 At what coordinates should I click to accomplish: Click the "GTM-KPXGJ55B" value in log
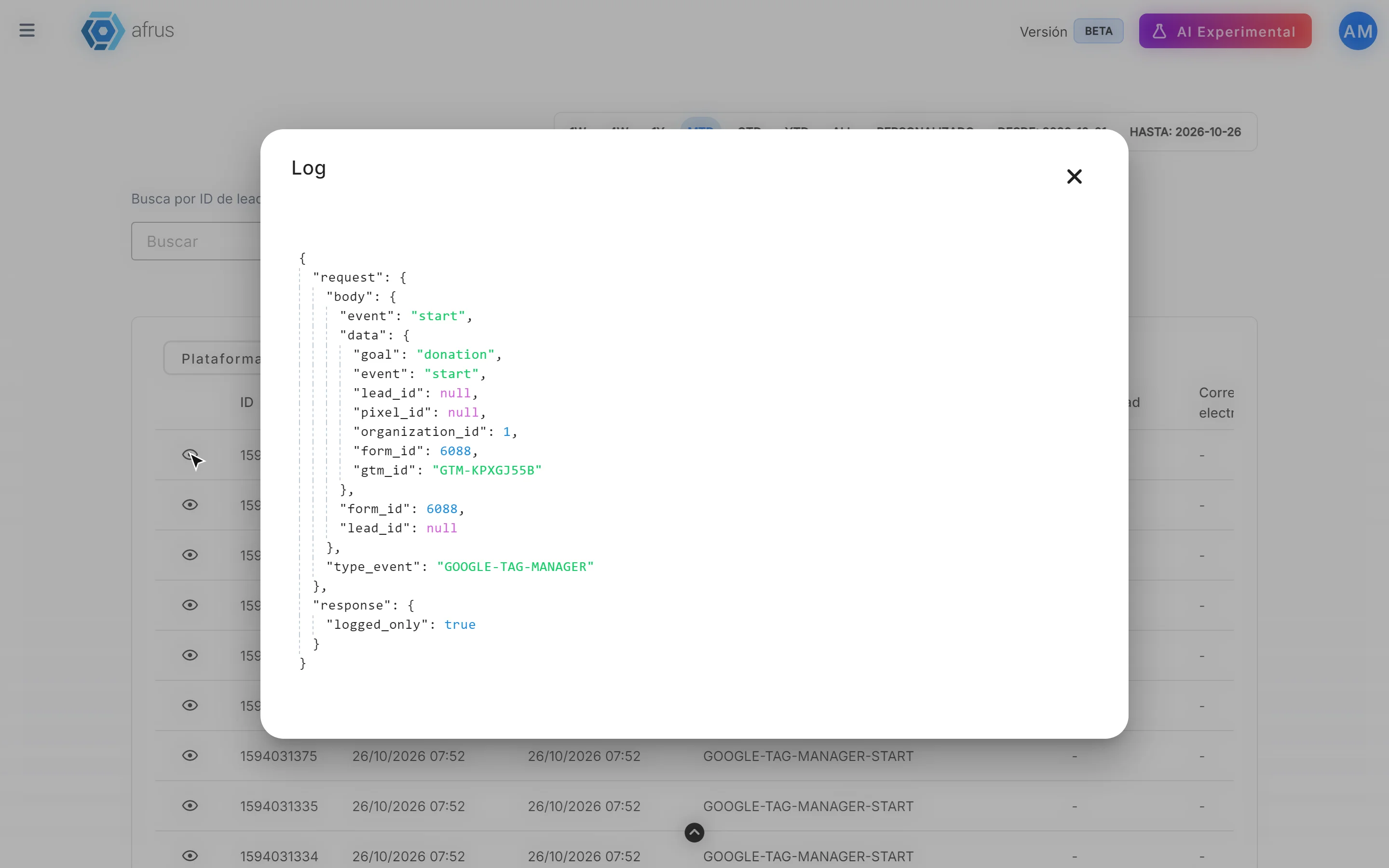487,470
